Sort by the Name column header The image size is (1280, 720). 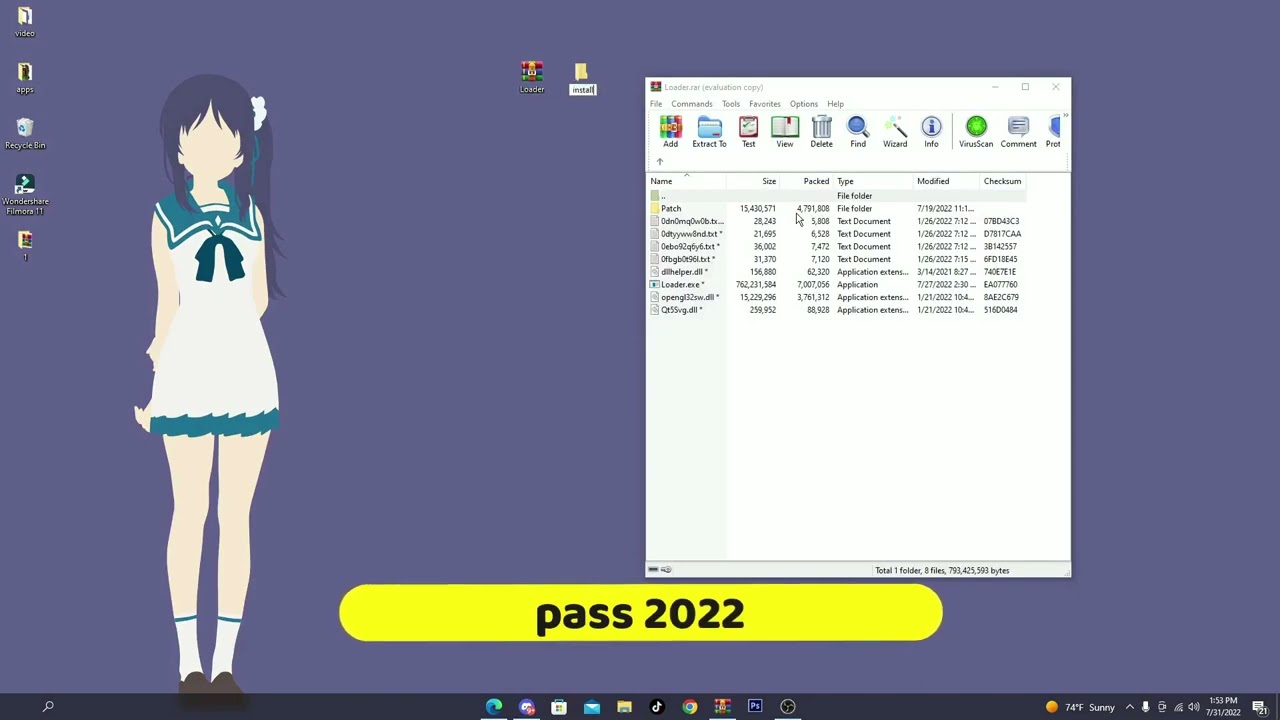tap(687, 181)
